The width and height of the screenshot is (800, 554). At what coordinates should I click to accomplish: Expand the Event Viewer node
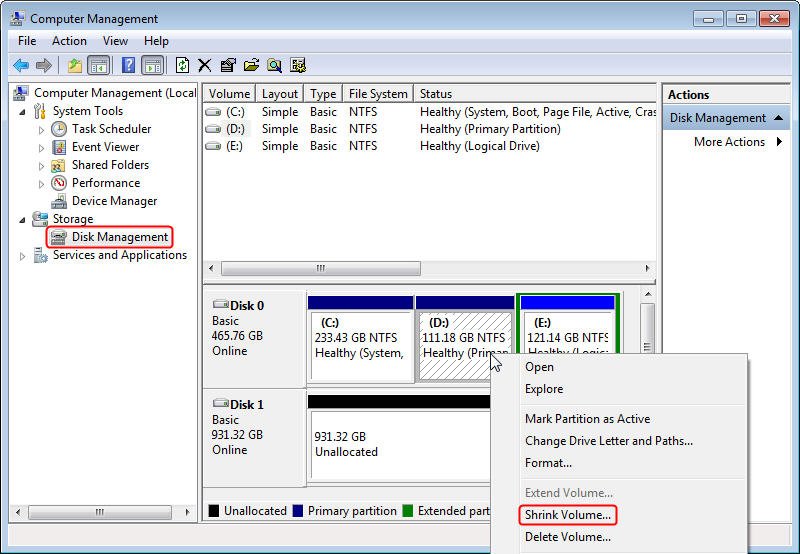click(41, 148)
